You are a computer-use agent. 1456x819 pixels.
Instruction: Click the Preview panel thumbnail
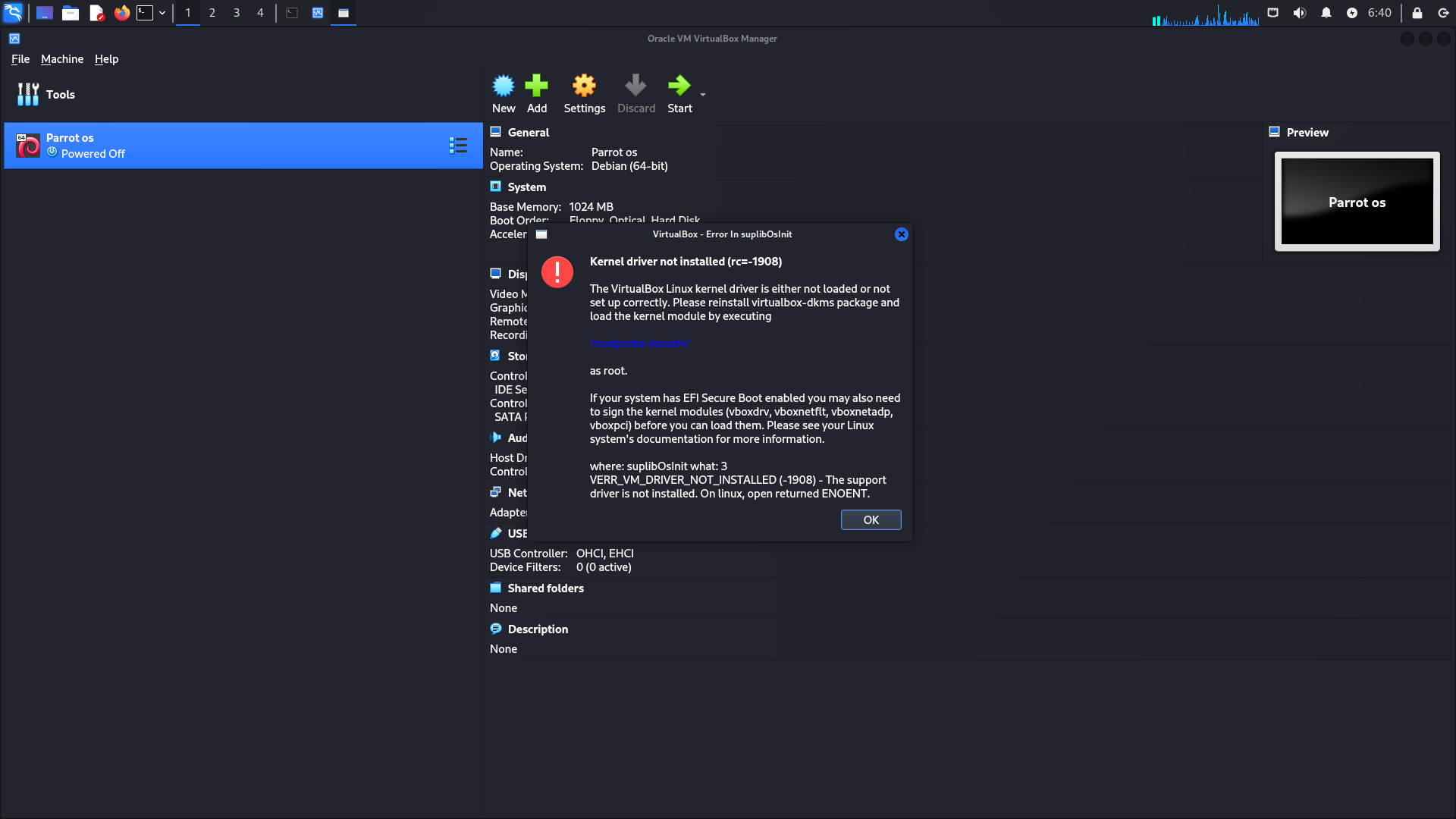point(1357,202)
